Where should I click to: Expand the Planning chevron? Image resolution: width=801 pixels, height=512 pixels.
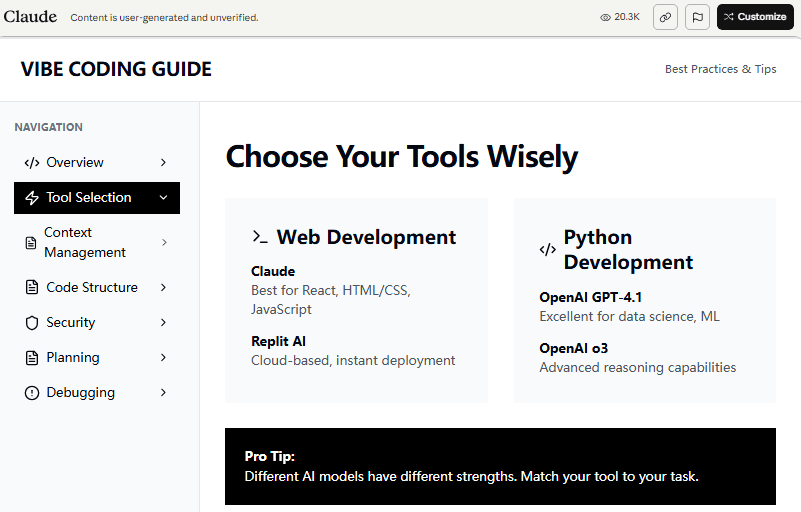163,358
